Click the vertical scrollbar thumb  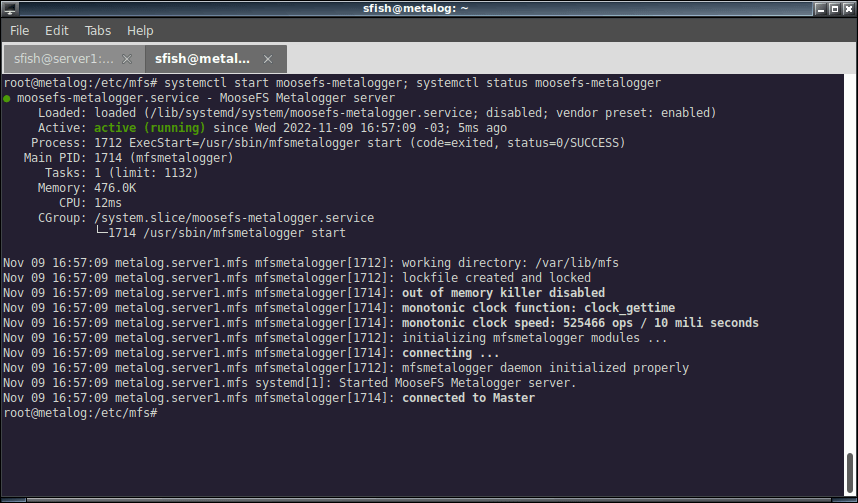[x=850, y=473]
